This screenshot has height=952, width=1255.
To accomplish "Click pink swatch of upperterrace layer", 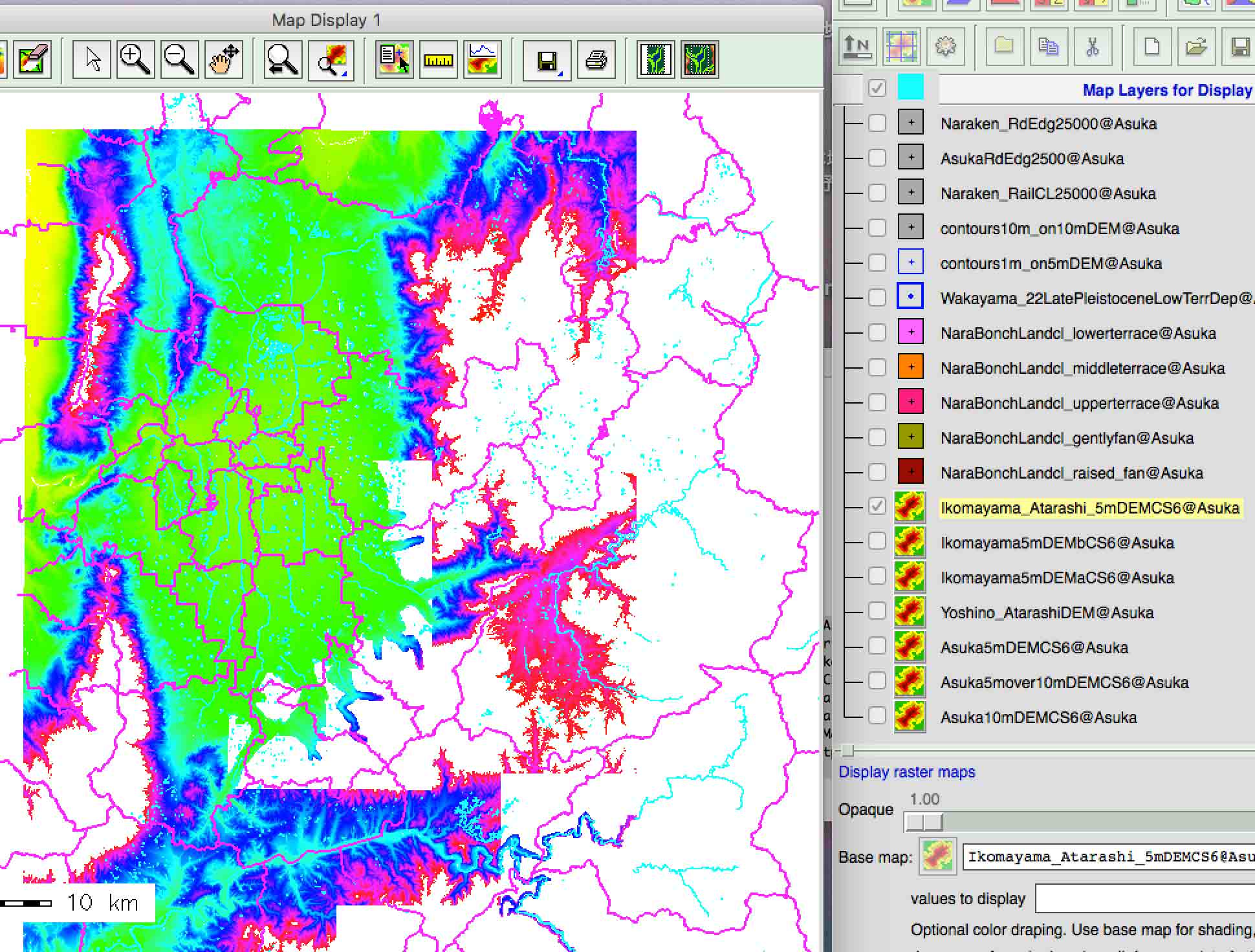I will pos(911,402).
